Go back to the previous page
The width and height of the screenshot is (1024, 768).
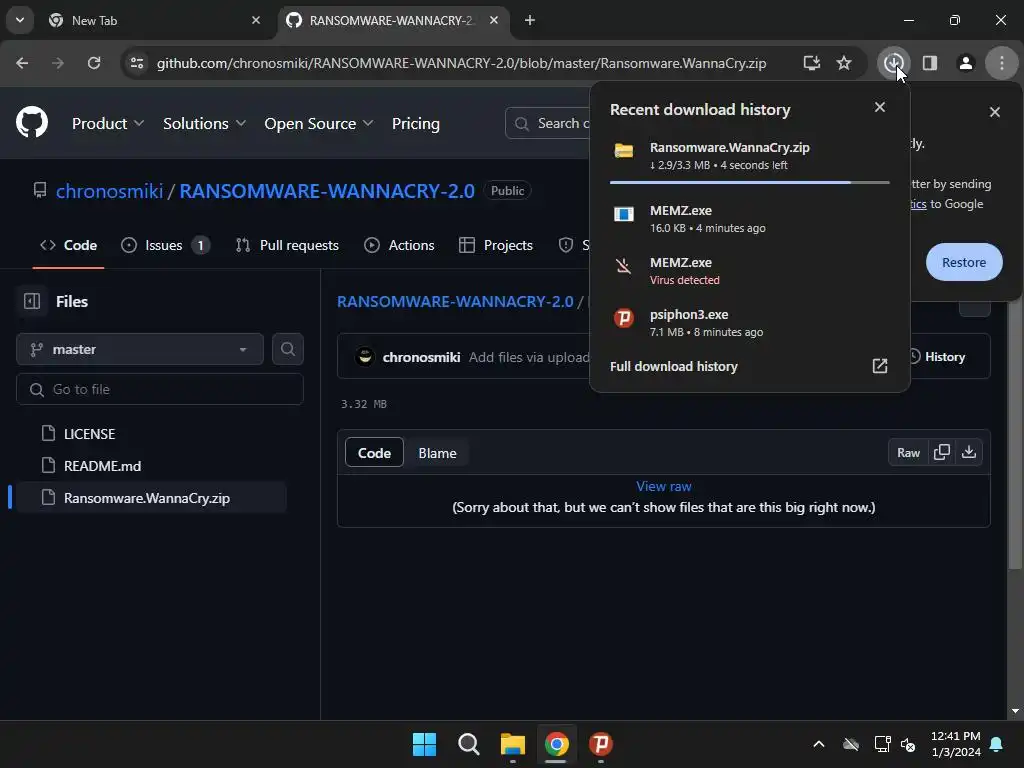click(22, 63)
